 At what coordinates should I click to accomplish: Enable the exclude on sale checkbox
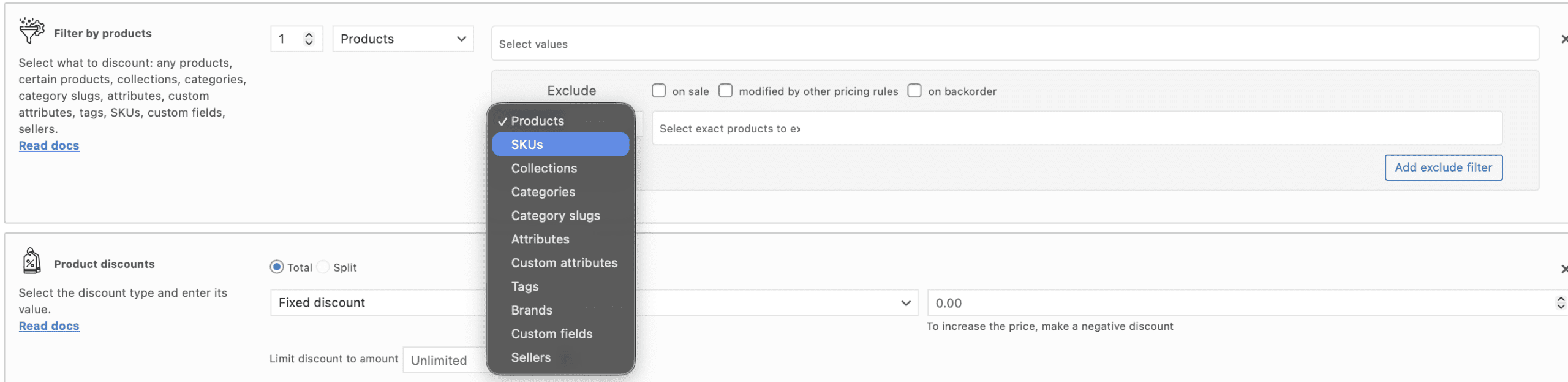658,91
